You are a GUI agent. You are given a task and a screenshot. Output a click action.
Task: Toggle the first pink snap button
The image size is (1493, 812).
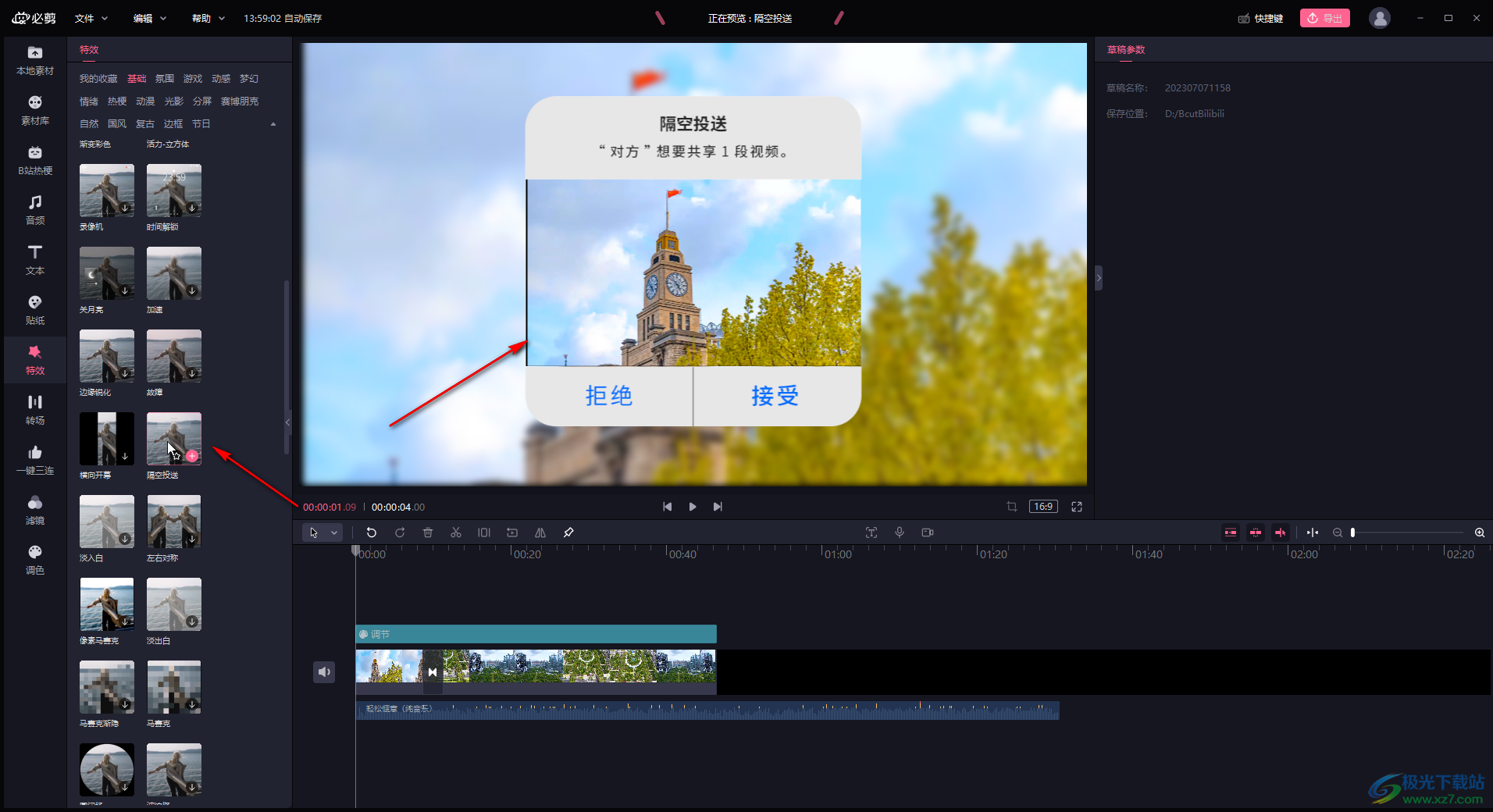click(1231, 532)
